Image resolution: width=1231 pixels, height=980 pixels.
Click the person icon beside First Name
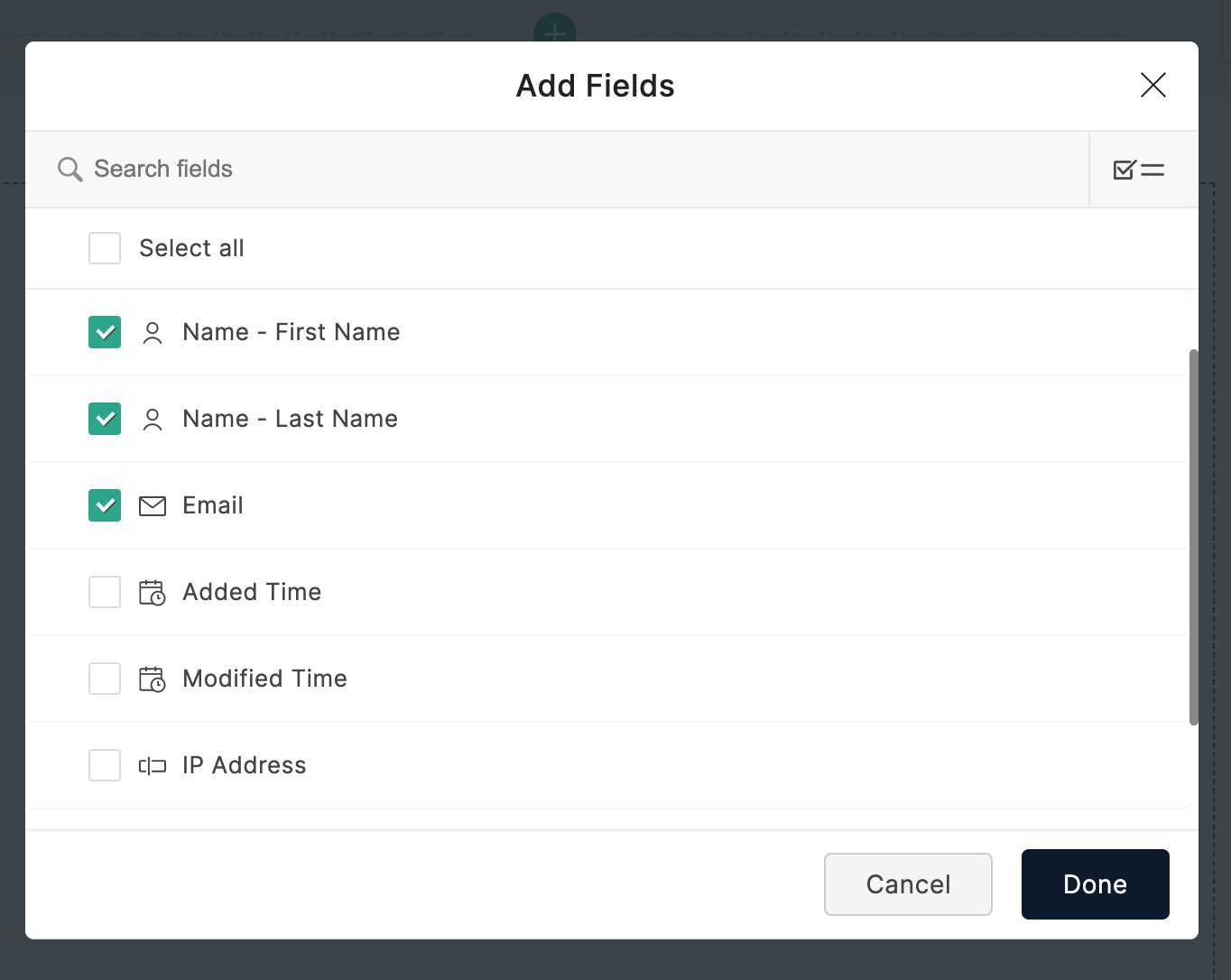click(153, 333)
